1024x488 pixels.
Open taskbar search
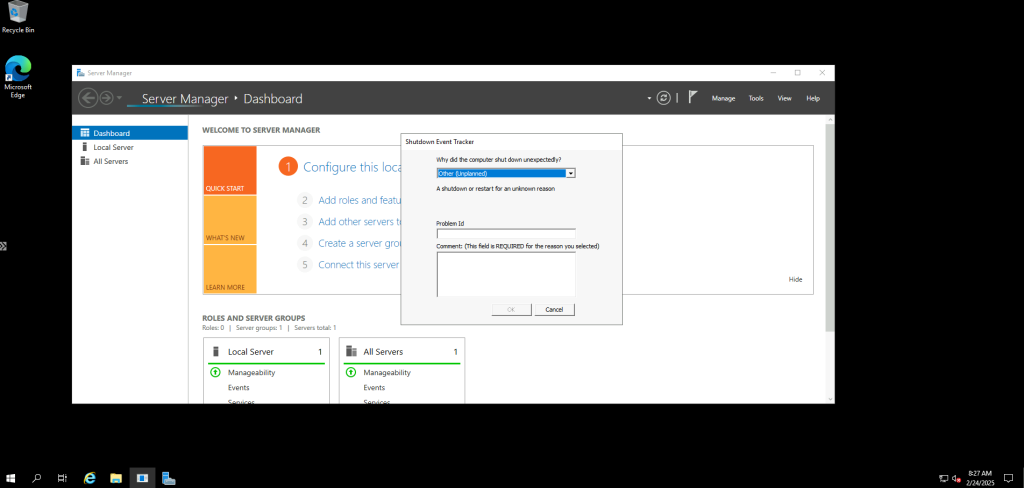[x=37, y=478]
